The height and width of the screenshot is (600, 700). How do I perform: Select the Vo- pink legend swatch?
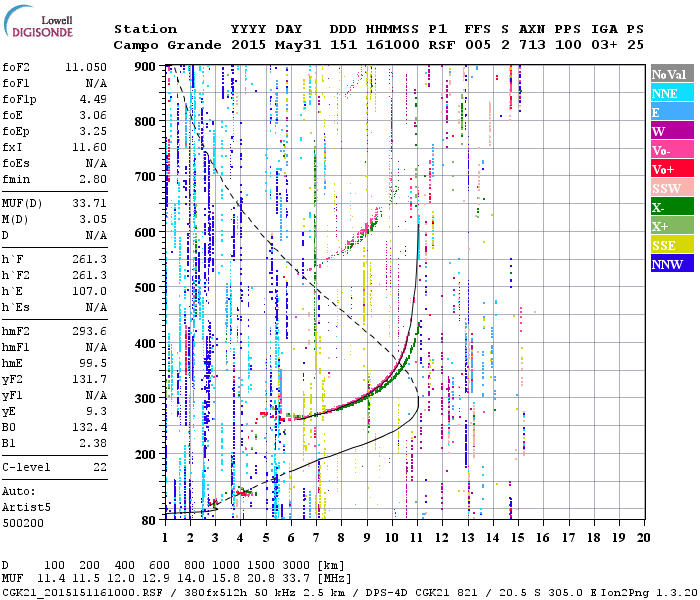[672, 150]
